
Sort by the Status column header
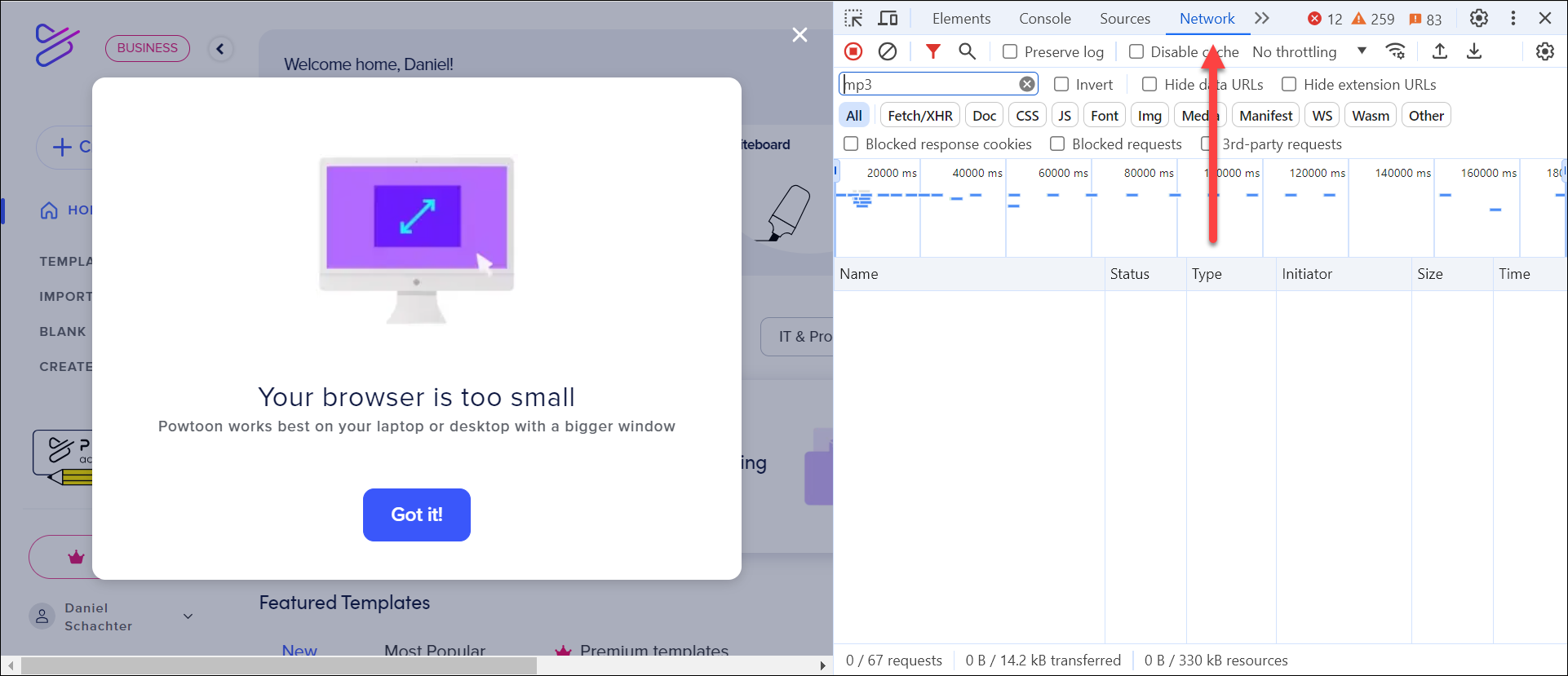[1145, 274]
